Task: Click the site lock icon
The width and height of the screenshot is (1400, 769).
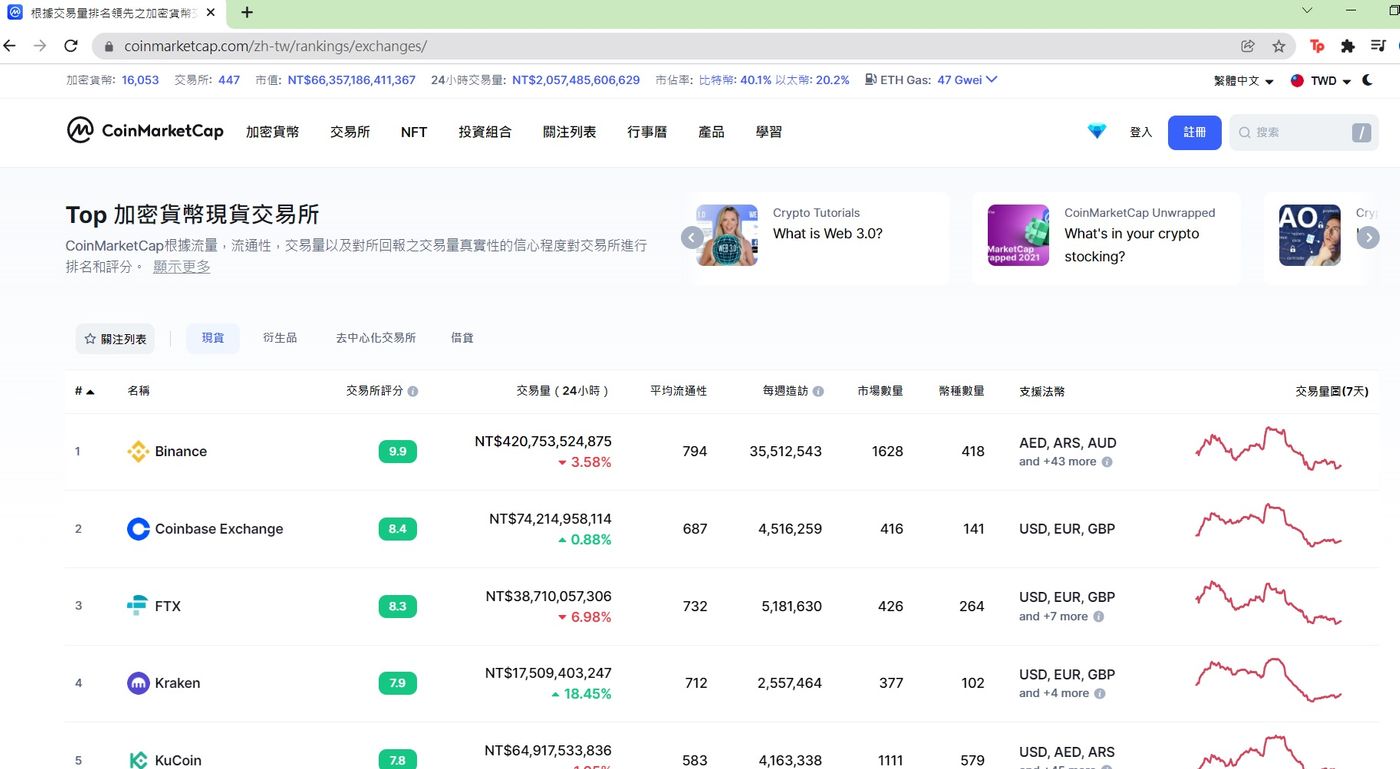Action: pyautogui.click(x=109, y=46)
